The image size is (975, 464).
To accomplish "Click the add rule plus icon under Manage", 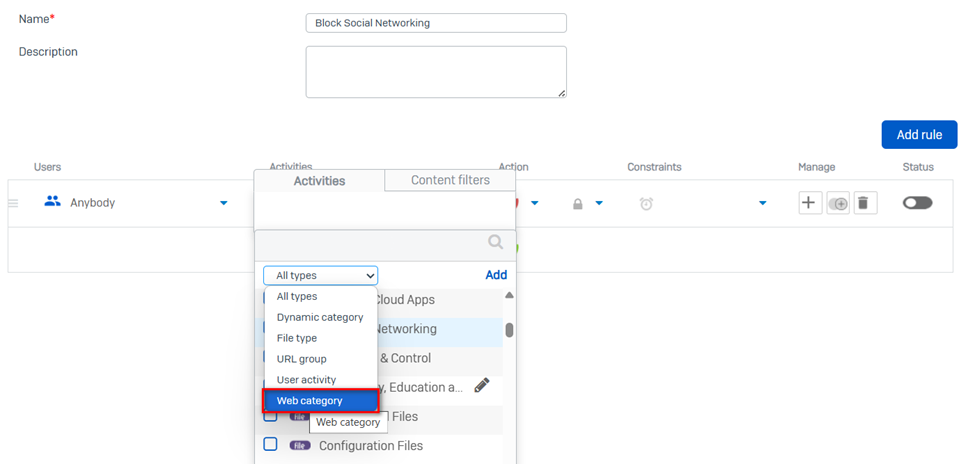I will click(809, 203).
